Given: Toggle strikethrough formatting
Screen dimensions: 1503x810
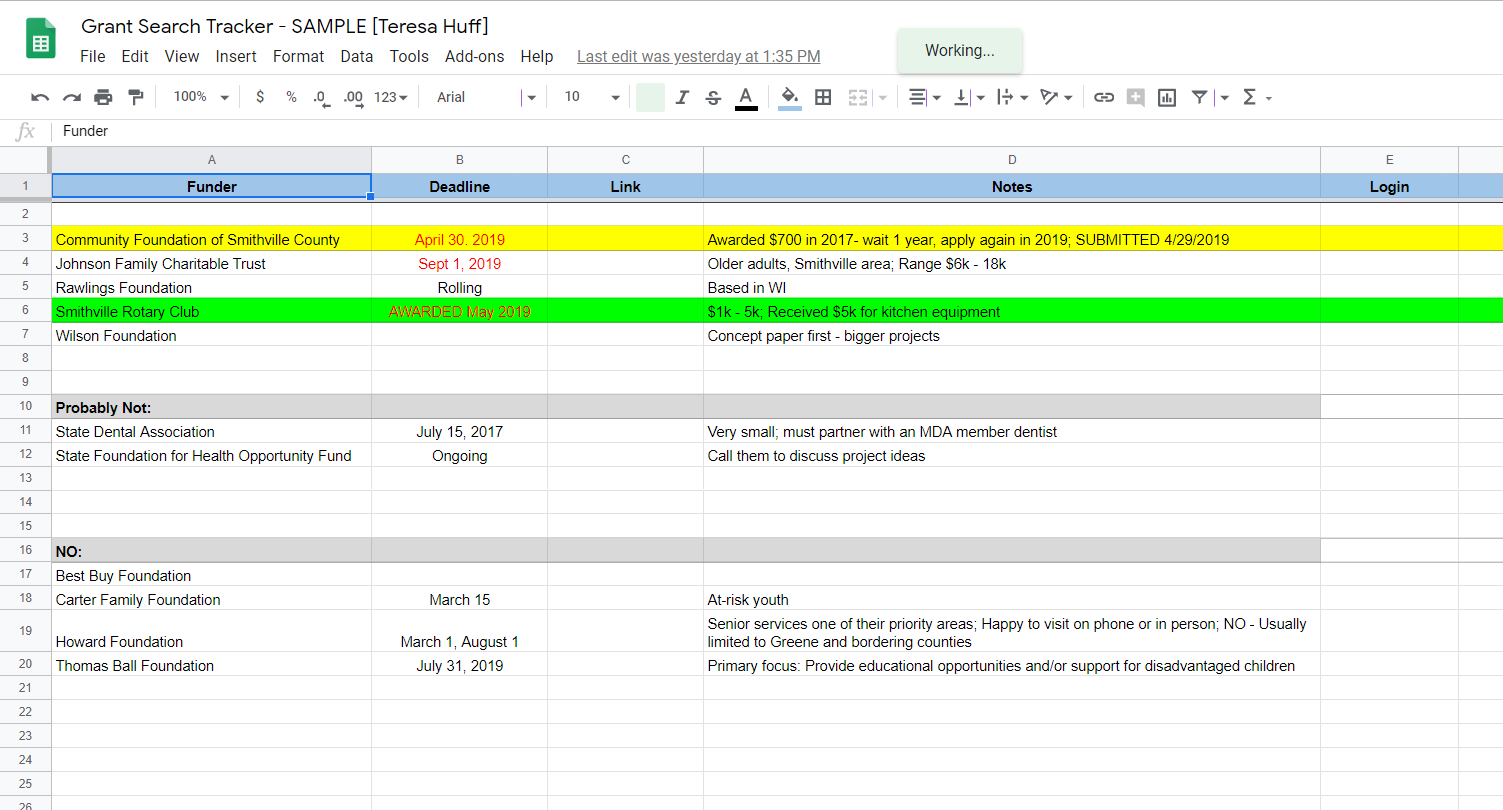Looking at the screenshot, I should click(x=713, y=97).
